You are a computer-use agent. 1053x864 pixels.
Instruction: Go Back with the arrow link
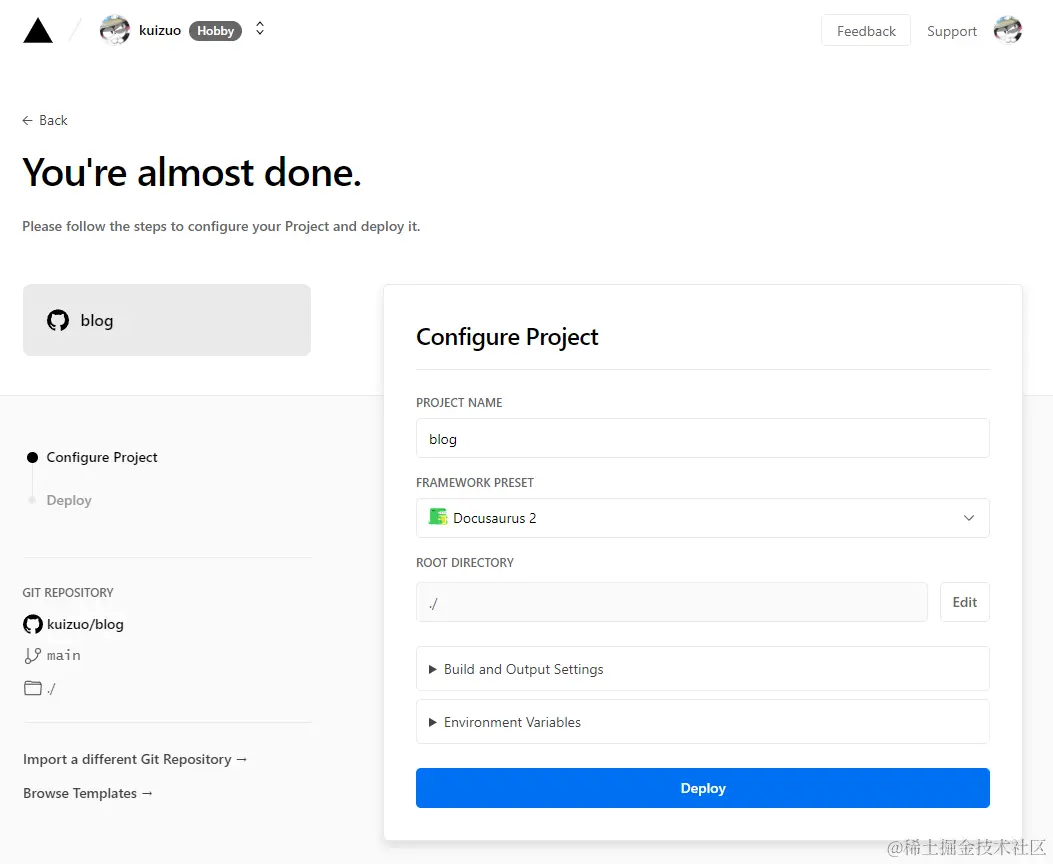(45, 120)
